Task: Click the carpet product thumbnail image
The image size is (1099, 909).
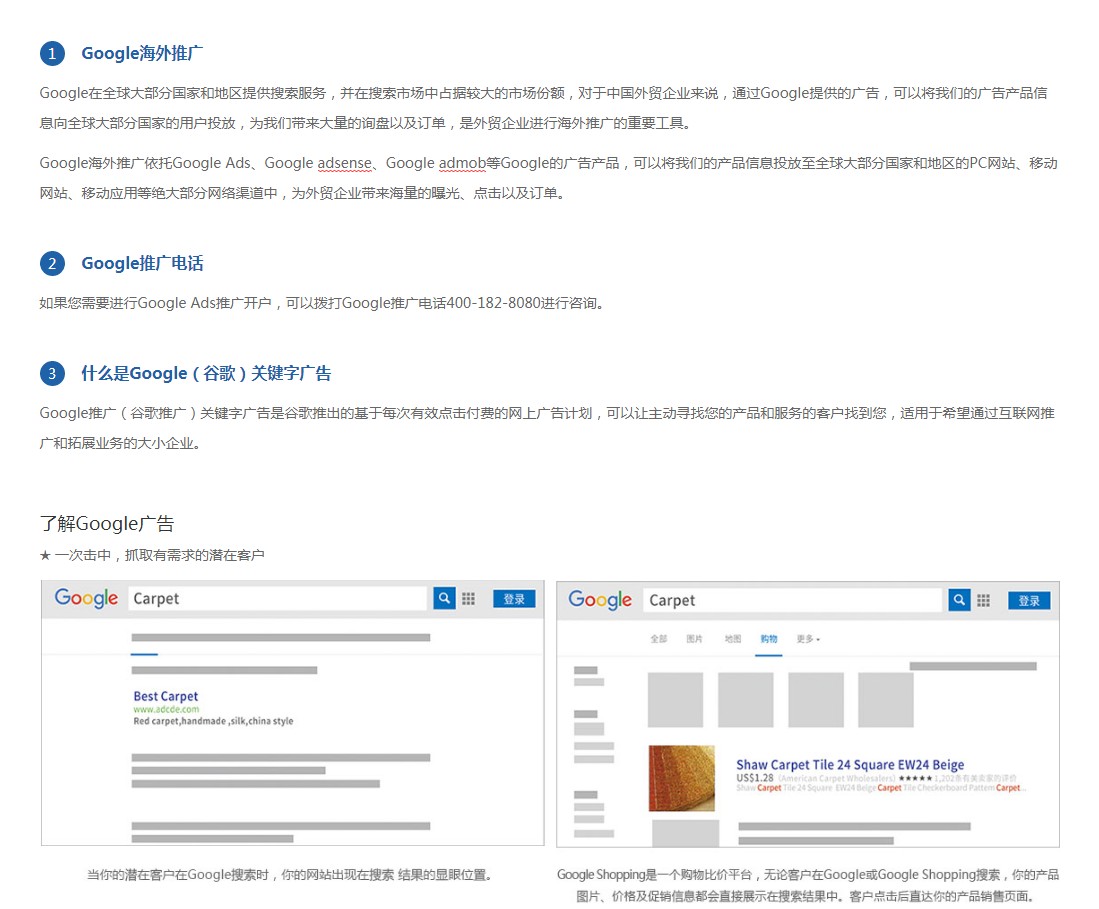Action: coord(681,778)
